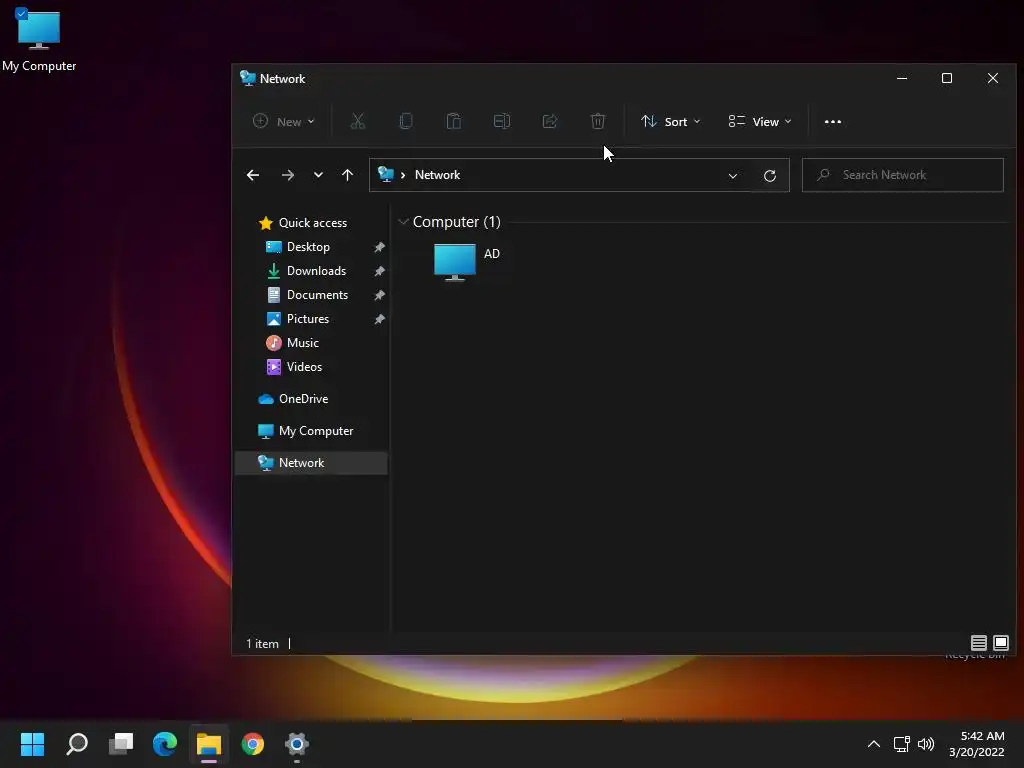Image resolution: width=1024 pixels, height=768 pixels.
Task: Open Documents in navigation pane
Action: pos(317,295)
